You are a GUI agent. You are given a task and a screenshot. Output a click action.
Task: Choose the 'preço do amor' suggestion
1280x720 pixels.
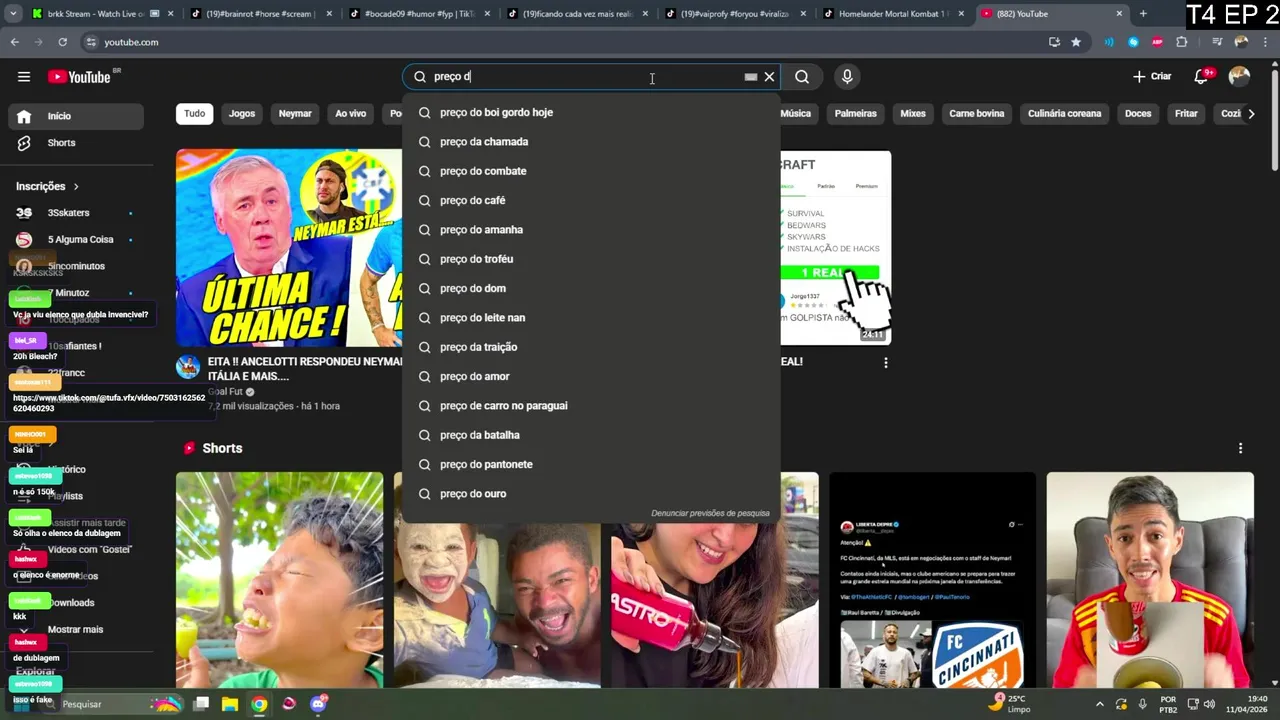[591, 376]
